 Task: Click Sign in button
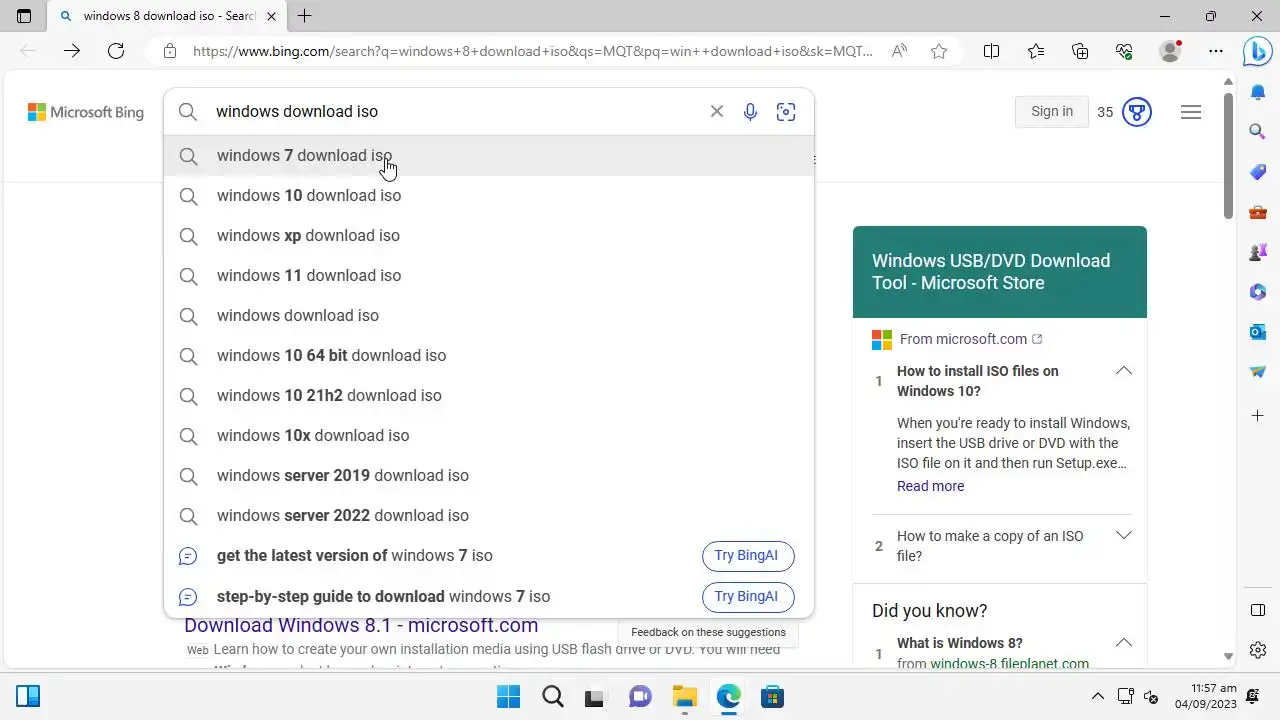click(1052, 112)
